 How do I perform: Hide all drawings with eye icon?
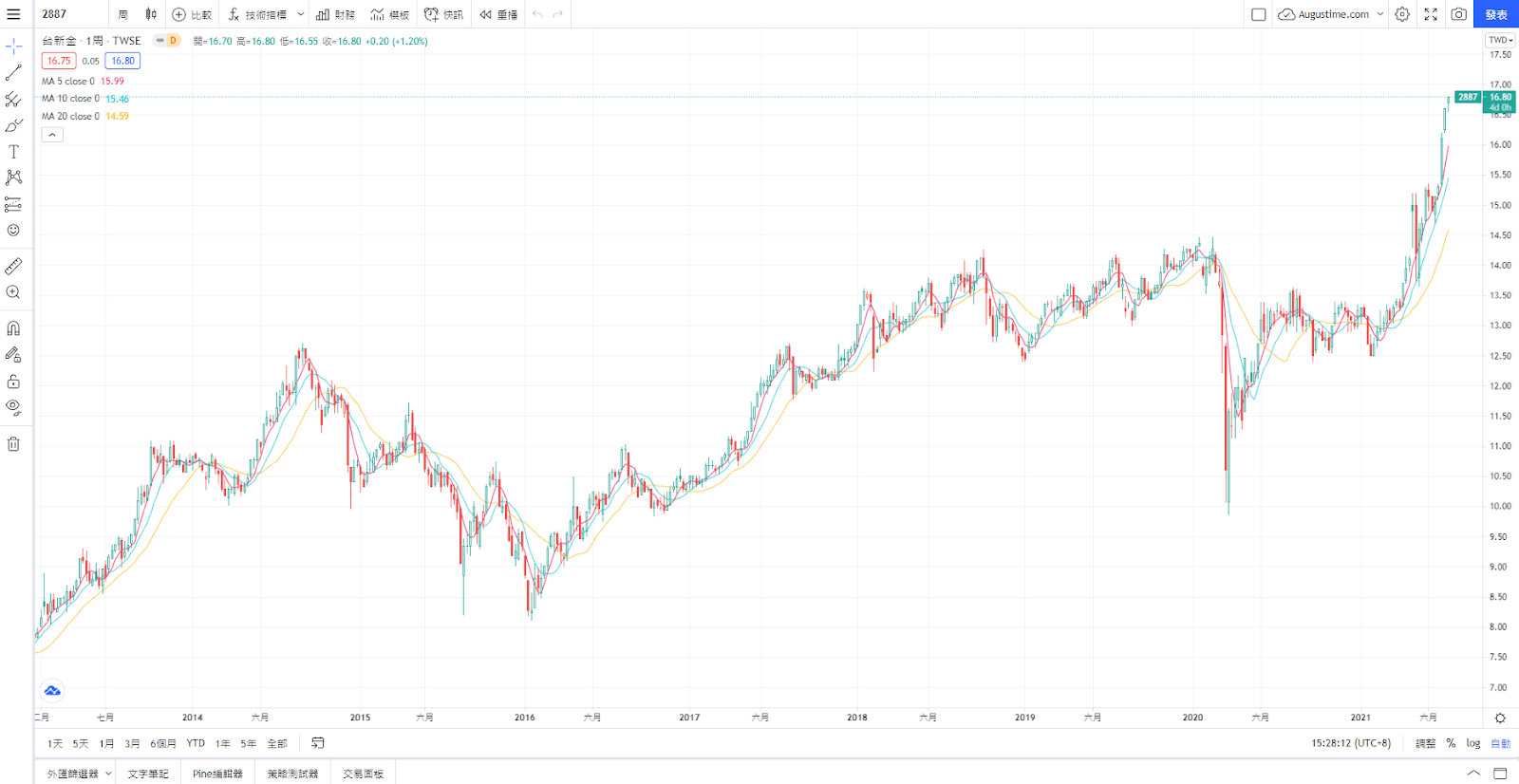tap(13, 407)
